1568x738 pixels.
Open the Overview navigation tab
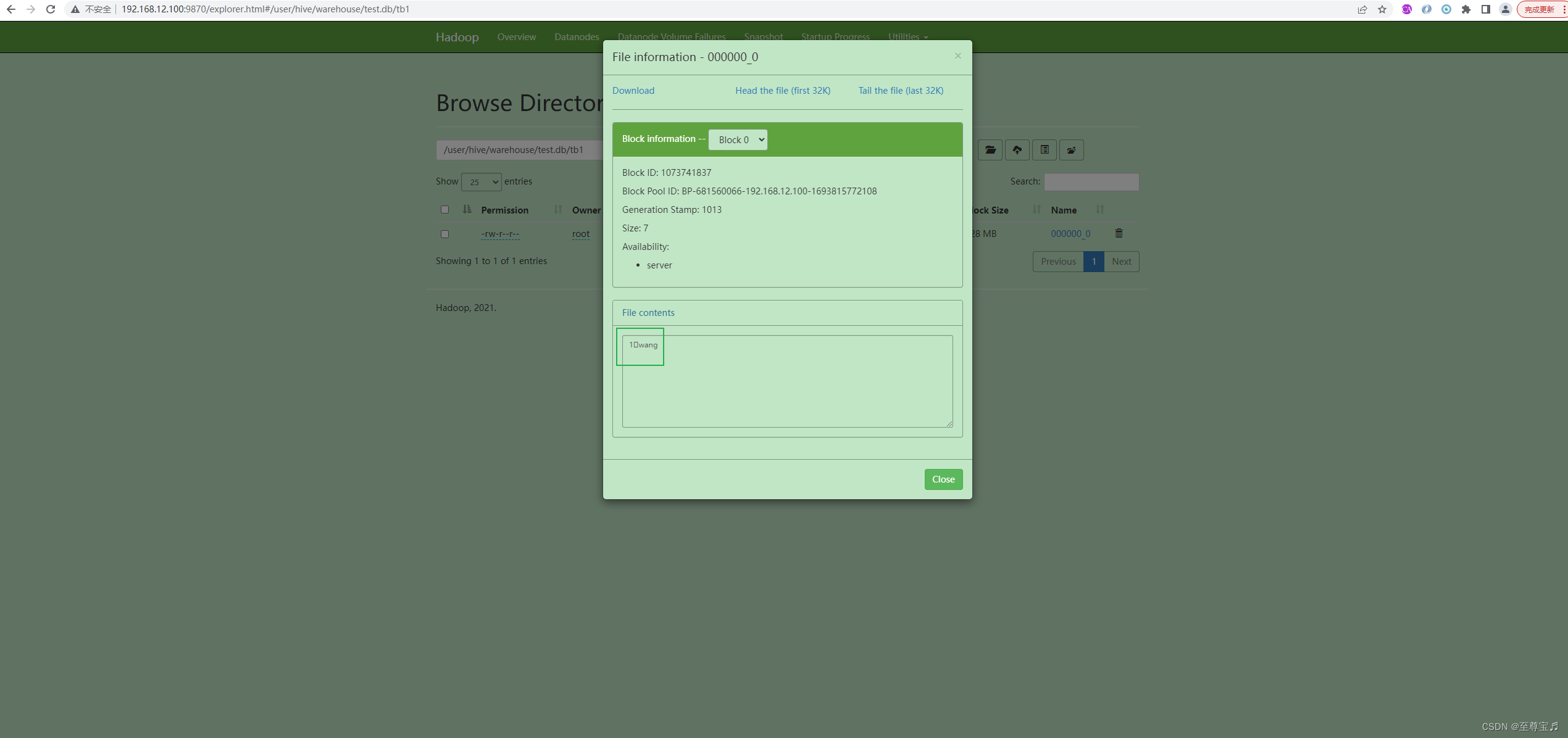(x=516, y=37)
